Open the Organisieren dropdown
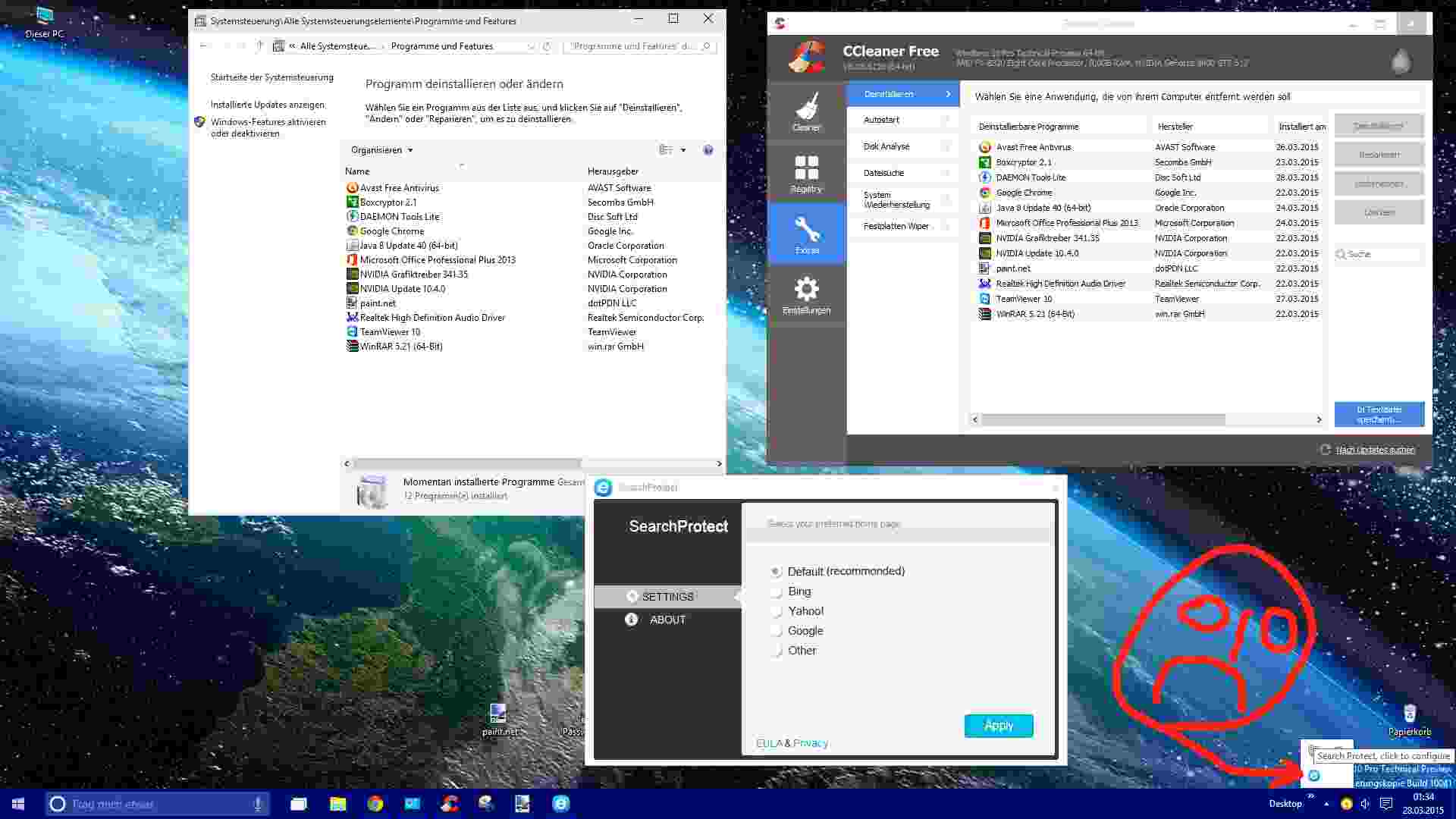The height and width of the screenshot is (819, 1456). 381,150
